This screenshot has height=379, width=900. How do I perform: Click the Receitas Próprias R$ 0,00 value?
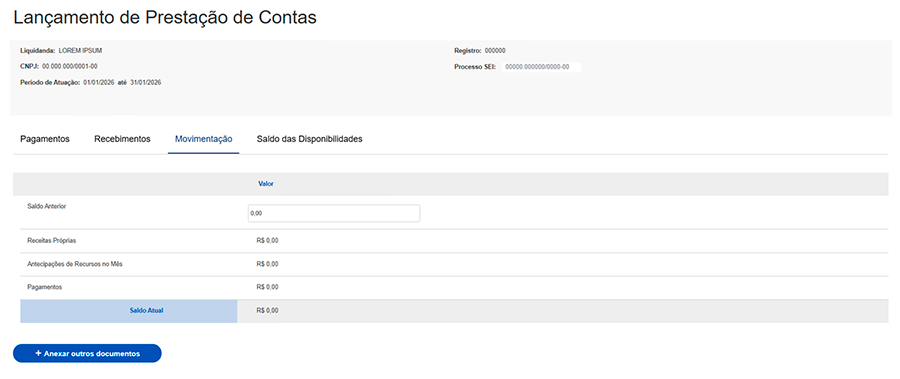pos(268,241)
